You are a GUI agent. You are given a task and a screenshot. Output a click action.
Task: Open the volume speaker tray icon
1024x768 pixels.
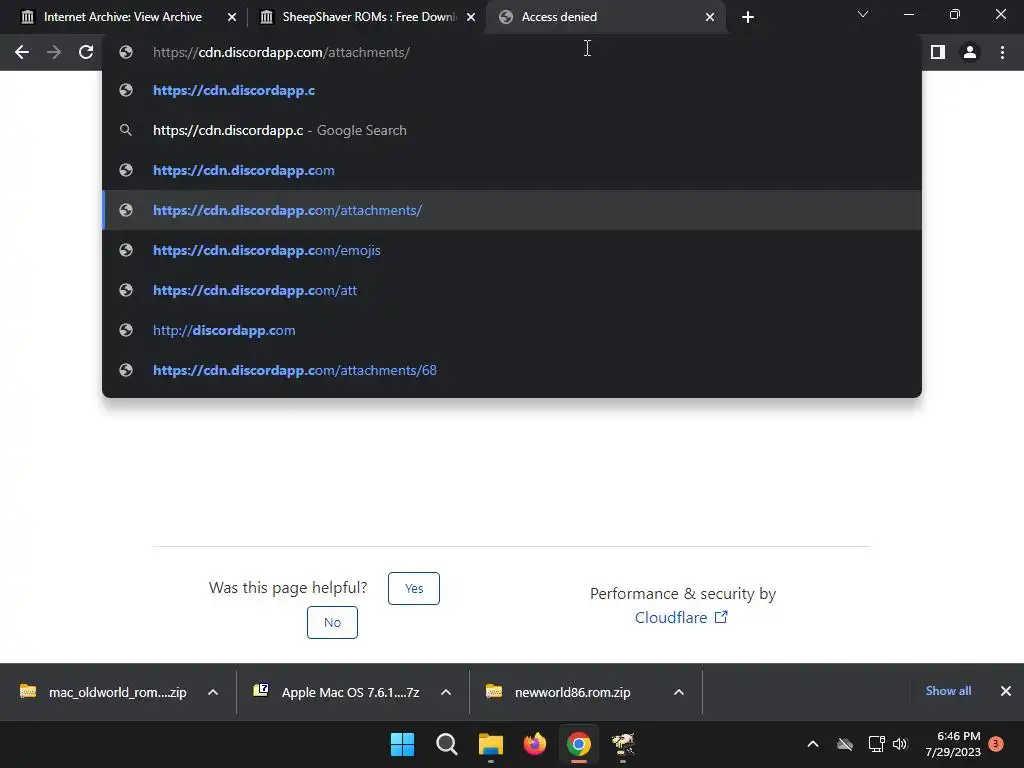tap(900, 744)
